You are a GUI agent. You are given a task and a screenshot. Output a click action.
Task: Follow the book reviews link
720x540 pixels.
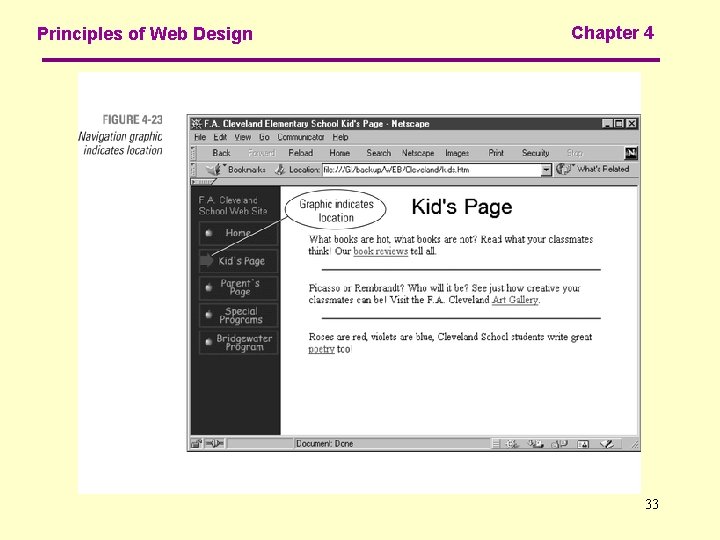point(381,251)
